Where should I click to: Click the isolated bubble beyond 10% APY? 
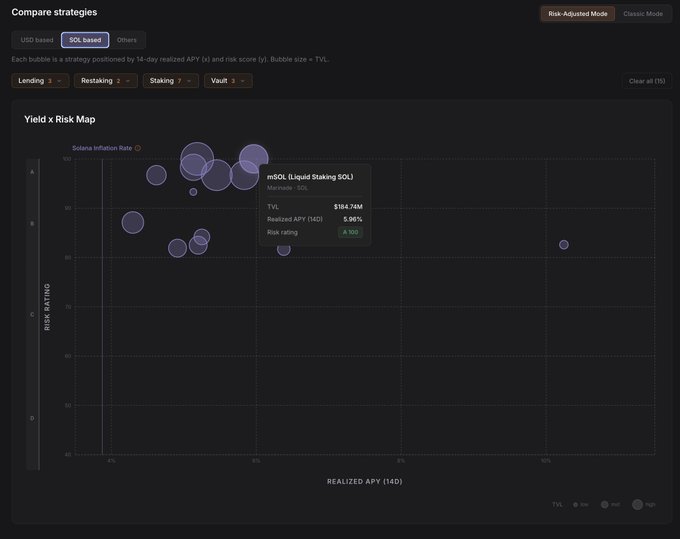563,245
